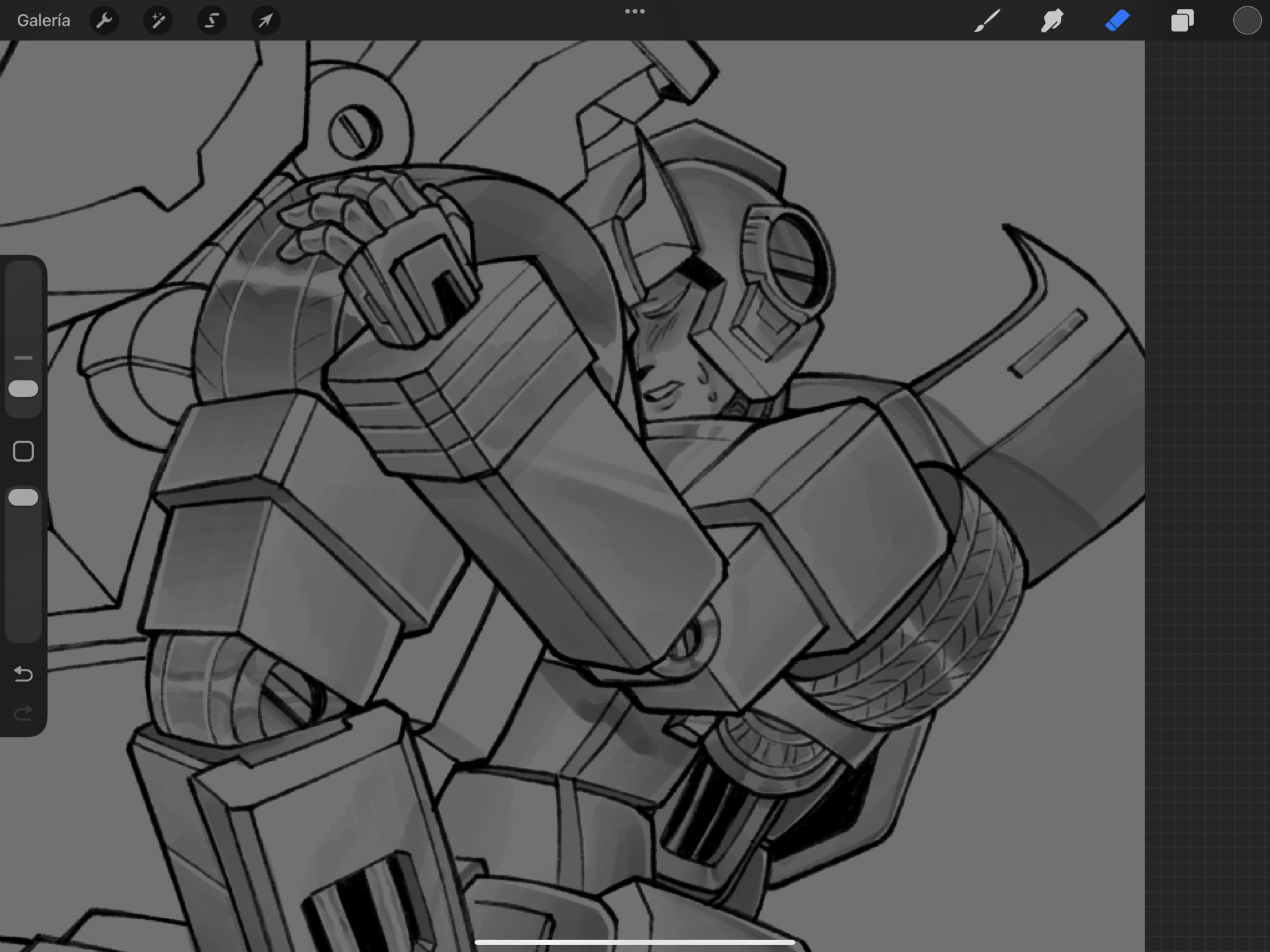The image size is (1270, 952).
Task: Tap the dimmed redo arrow
Action: (23, 713)
